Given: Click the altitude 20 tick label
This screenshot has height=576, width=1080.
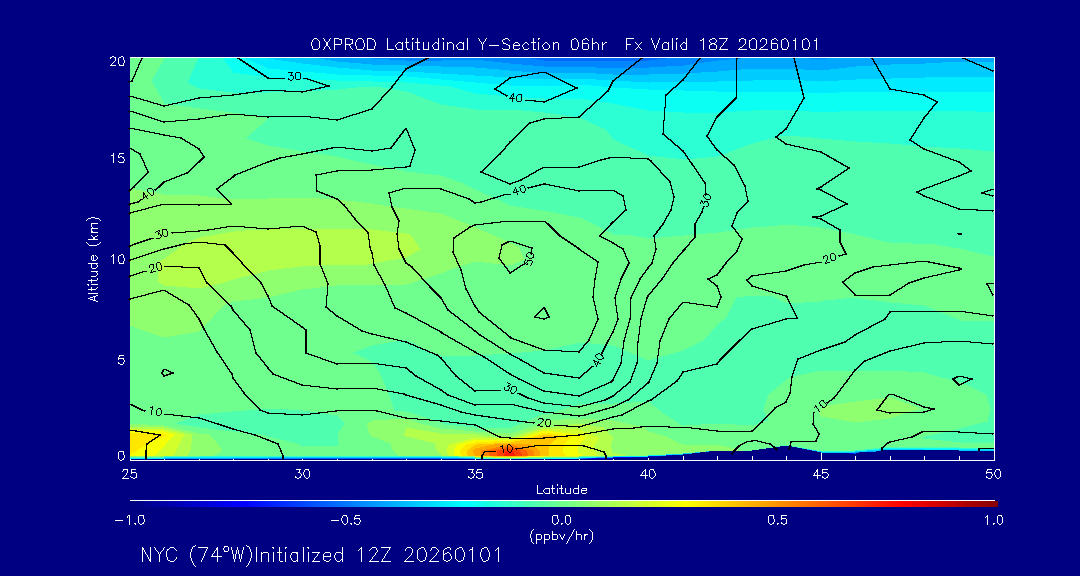Looking at the screenshot, I should click(115, 61).
